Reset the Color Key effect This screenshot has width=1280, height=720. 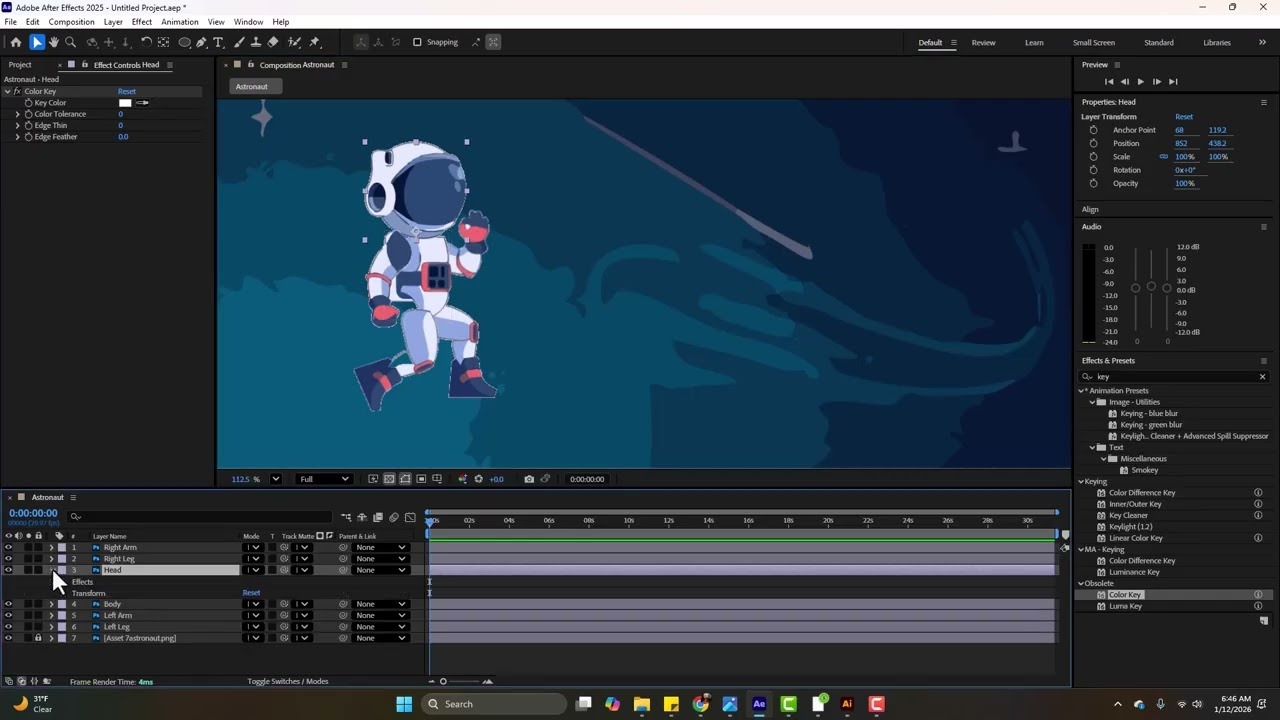[126, 91]
